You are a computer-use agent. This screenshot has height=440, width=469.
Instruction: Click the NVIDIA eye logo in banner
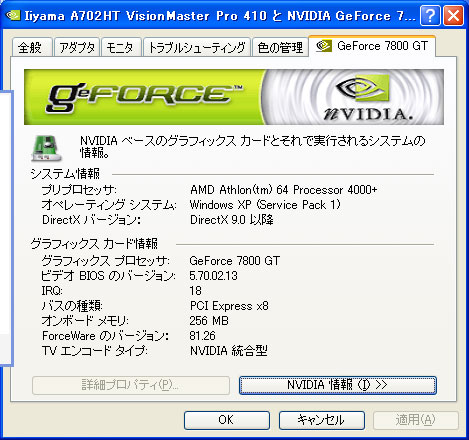363,88
